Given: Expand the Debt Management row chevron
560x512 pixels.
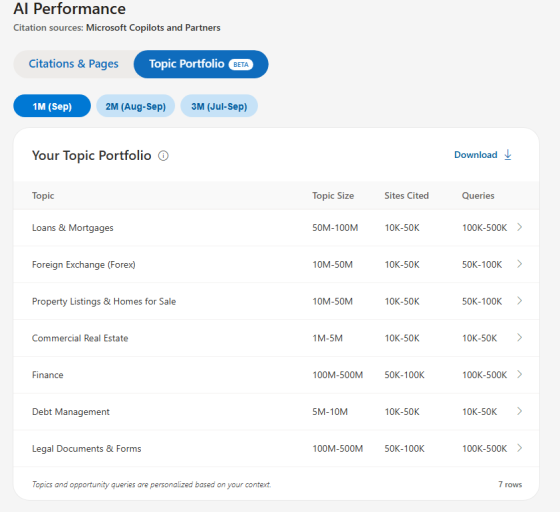Looking at the screenshot, I should (x=520, y=411).
